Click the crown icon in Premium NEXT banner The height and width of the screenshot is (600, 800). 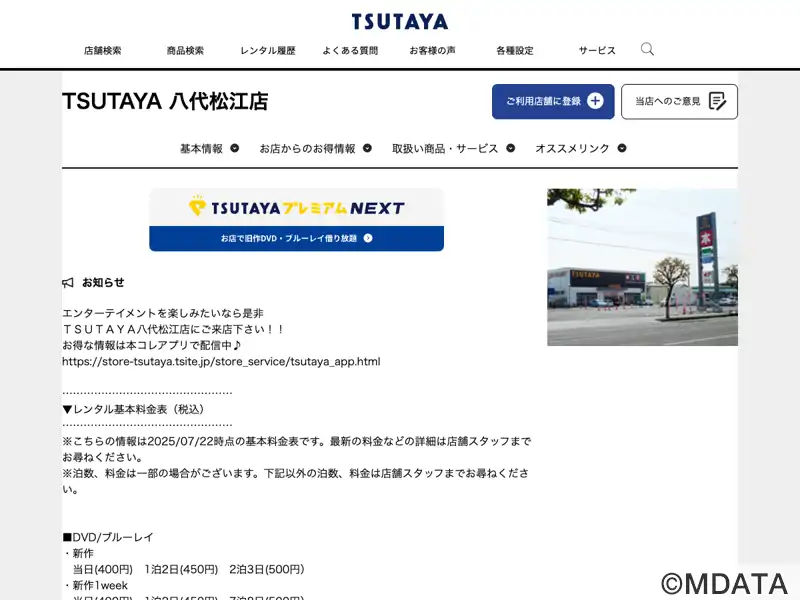(197, 206)
